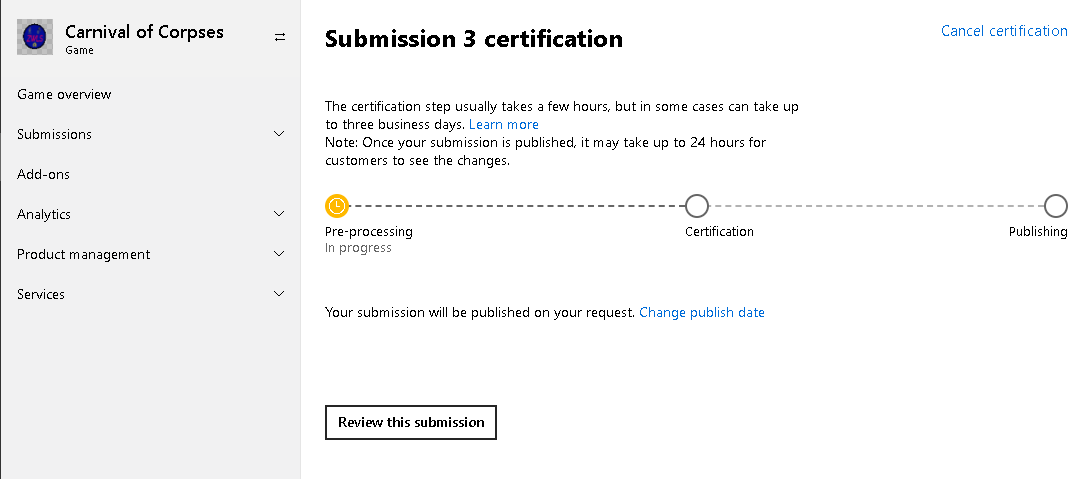Click Change publish date link
This screenshot has width=1092, height=479.
tap(702, 313)
